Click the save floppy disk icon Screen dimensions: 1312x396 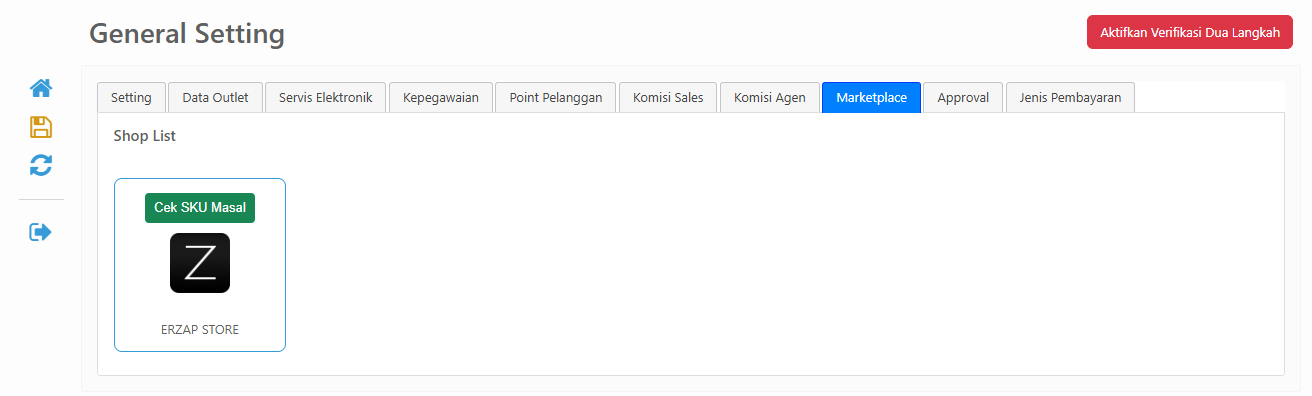41,127
